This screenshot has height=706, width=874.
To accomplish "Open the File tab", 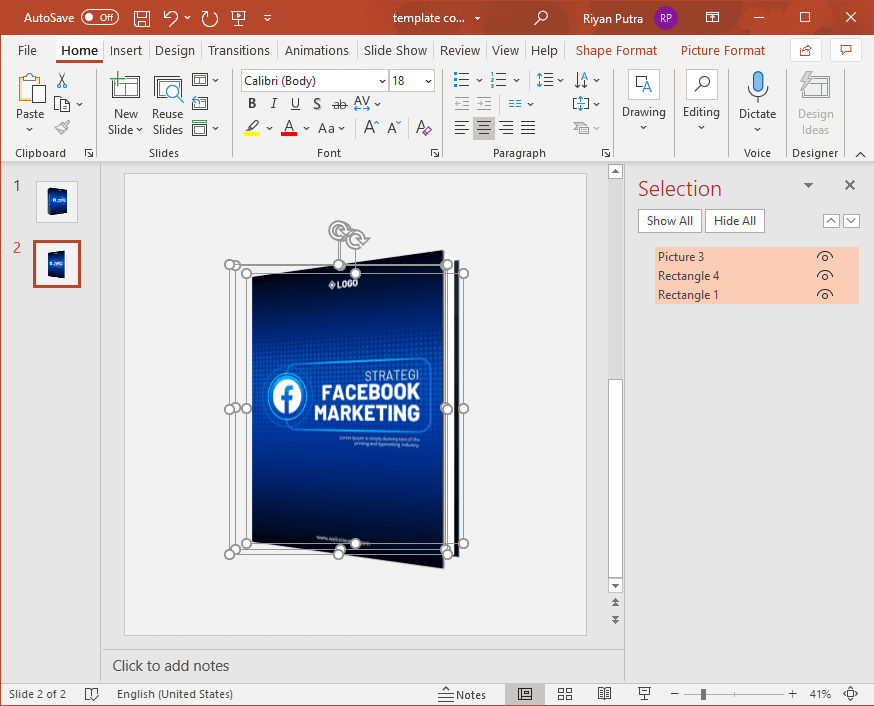I will tap(27, 51).
